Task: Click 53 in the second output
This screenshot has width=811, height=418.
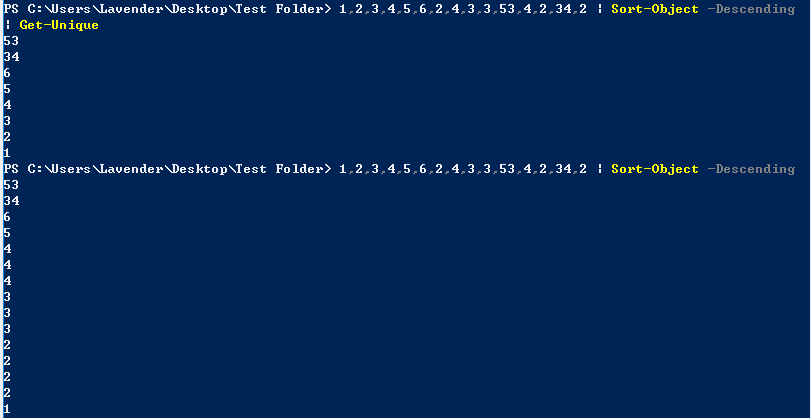Action: pyautogui.click(x=11, y=185)
